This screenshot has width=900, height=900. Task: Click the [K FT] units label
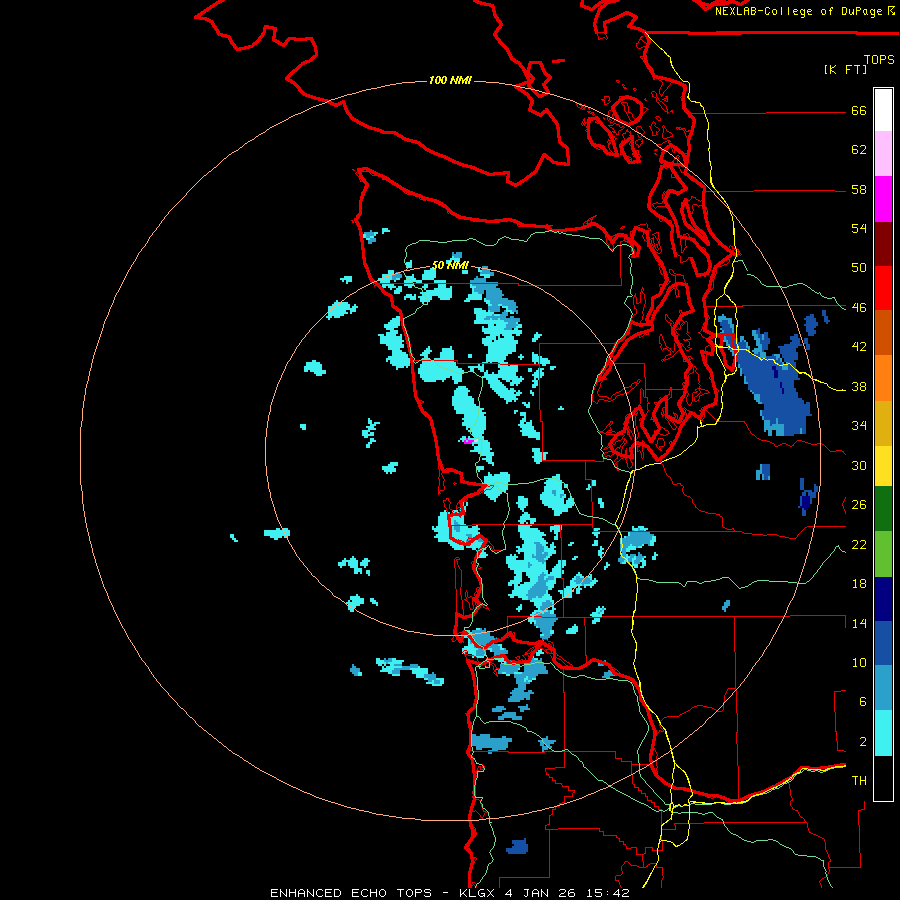coord(845,69)
